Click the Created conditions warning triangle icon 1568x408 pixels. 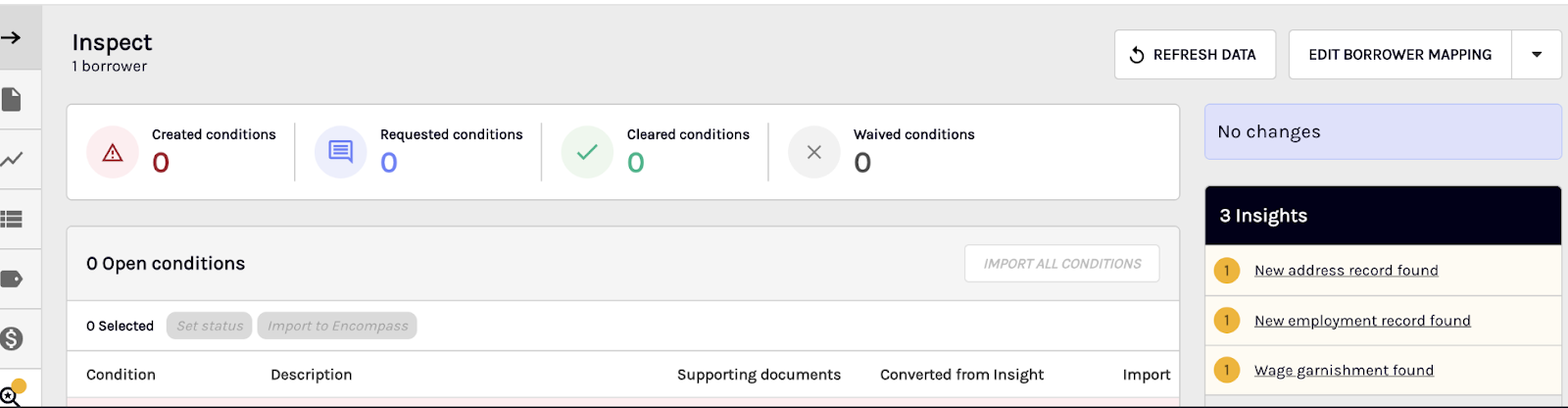tap(113, 152)
